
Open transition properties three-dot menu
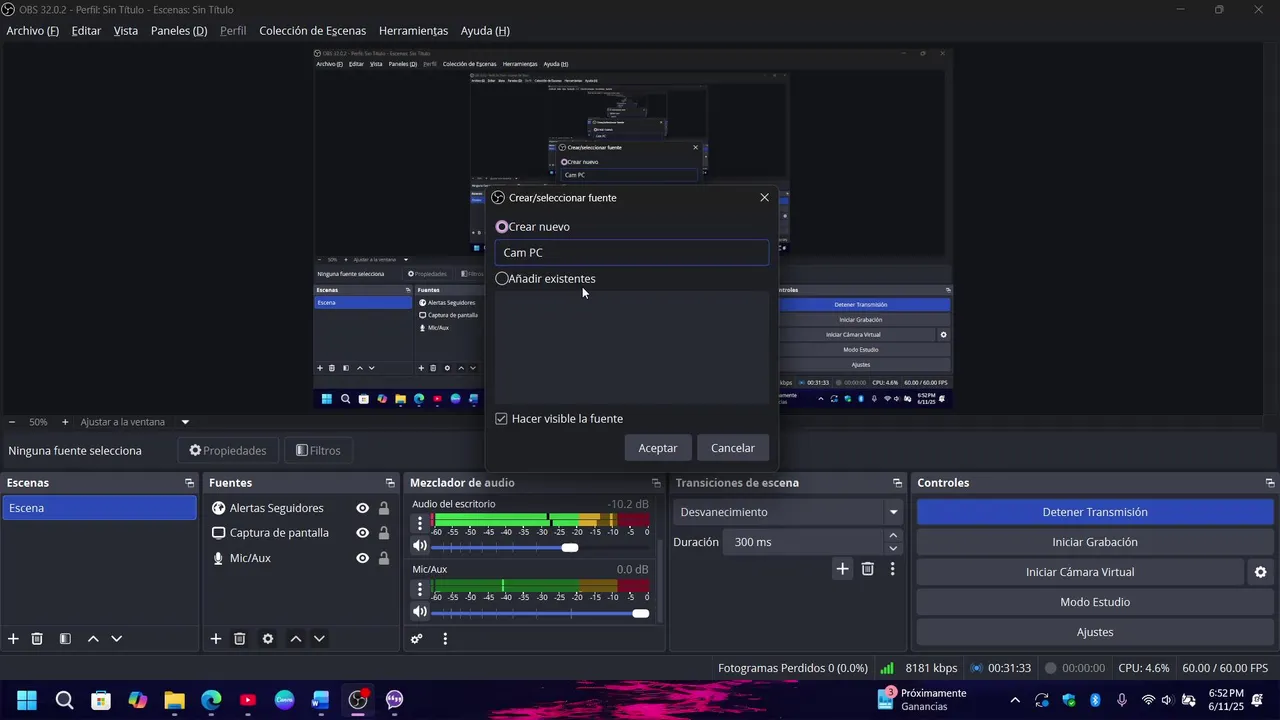892,569
